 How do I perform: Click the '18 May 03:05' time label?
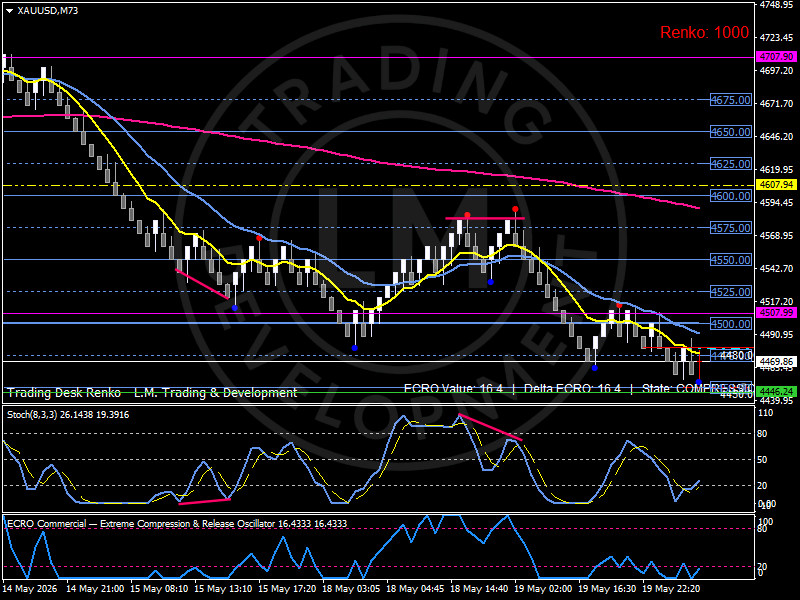[351, 588]
